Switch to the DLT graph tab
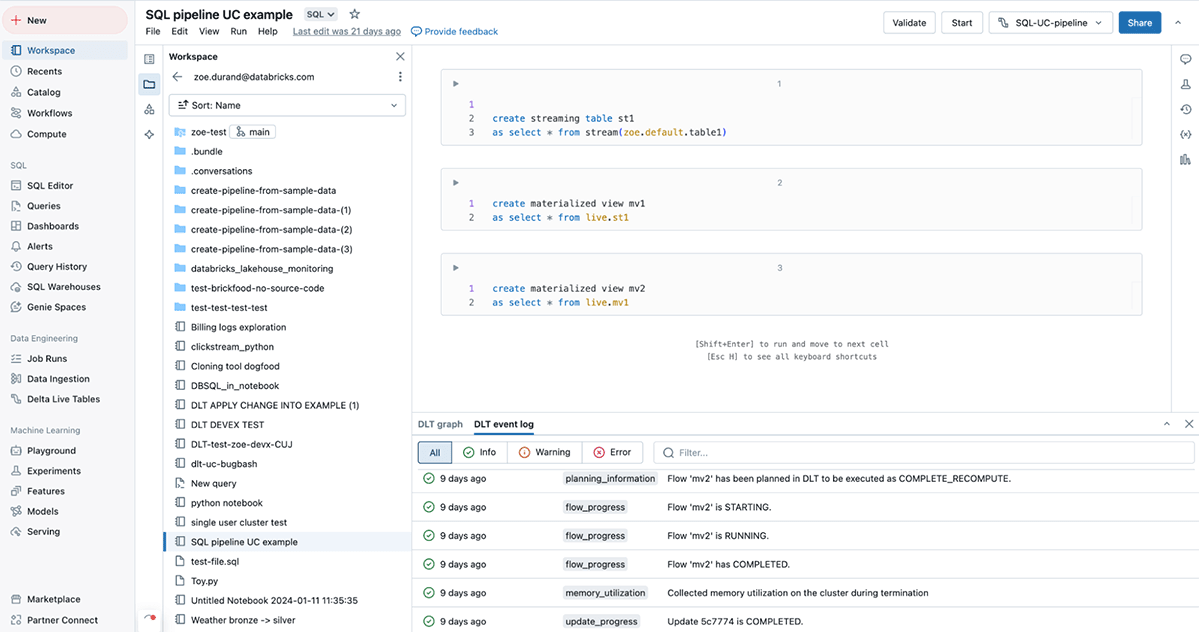This screenshot has width=1200, height=632. pyautogui.click(x=440, y=424)
